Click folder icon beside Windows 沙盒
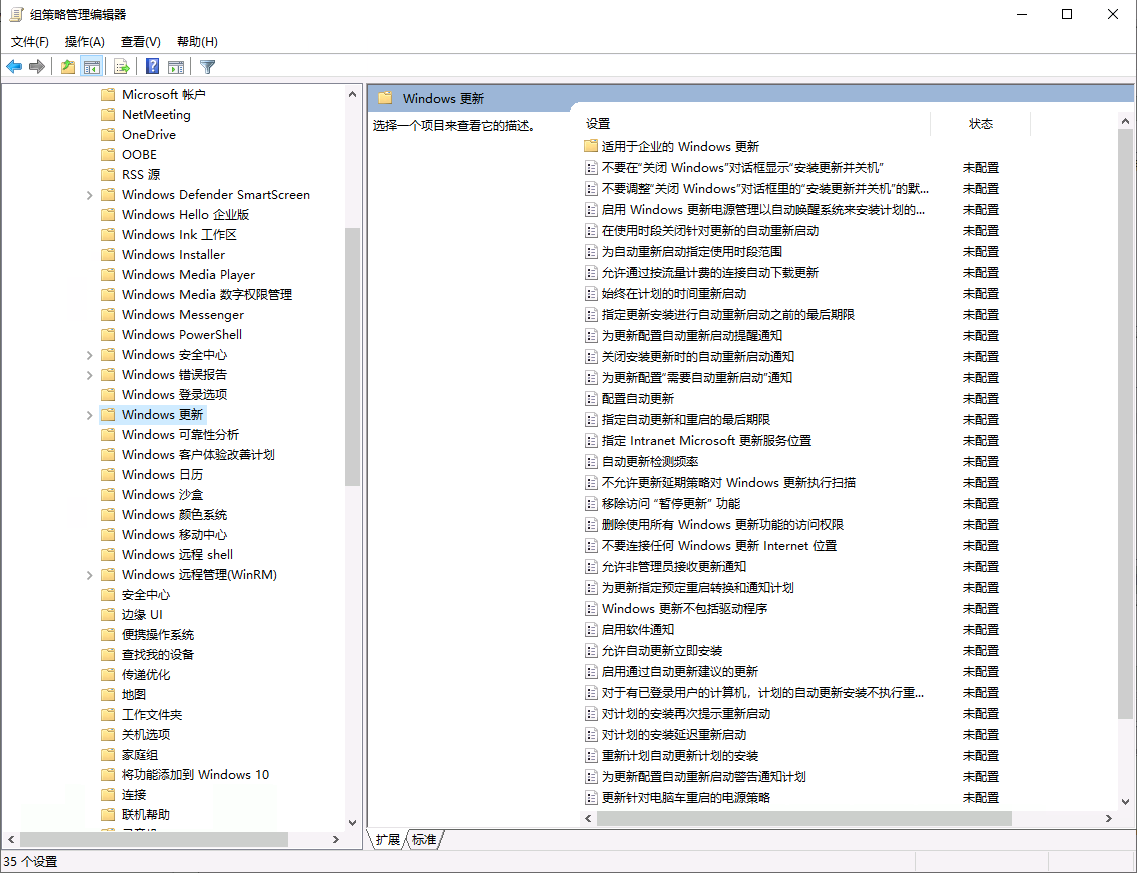Screen dimensions: 1137x873 tap(108, 495)
